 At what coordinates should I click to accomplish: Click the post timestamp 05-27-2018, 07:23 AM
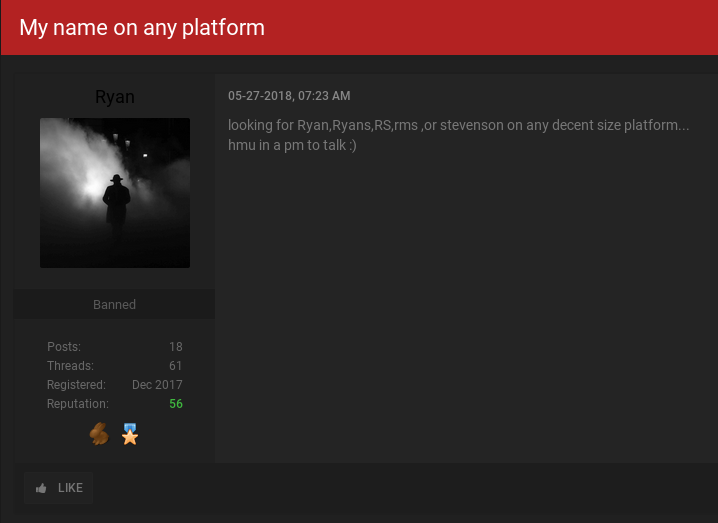click(x=289, y=96)
